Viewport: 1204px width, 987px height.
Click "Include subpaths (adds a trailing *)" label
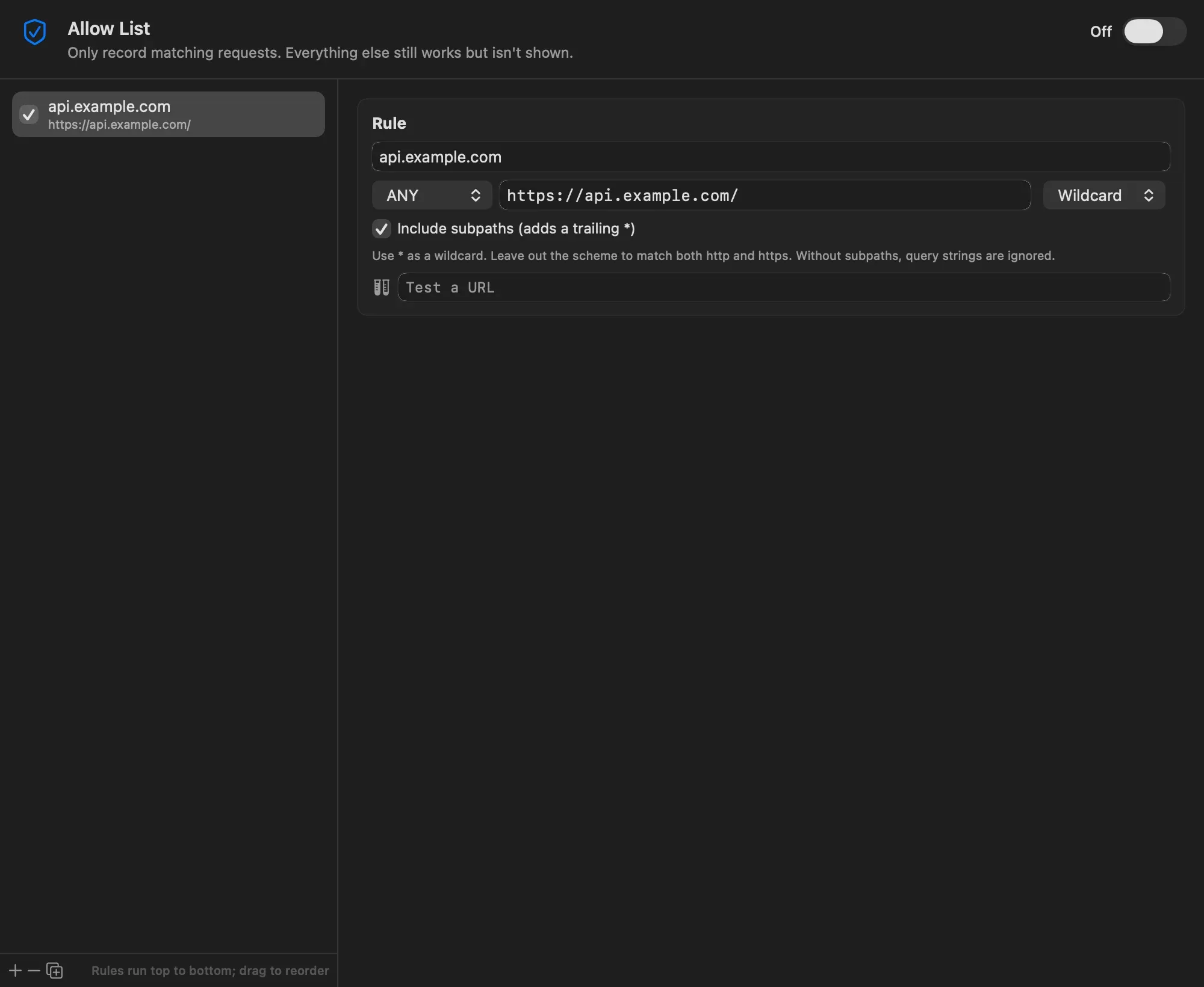(516, 229)
